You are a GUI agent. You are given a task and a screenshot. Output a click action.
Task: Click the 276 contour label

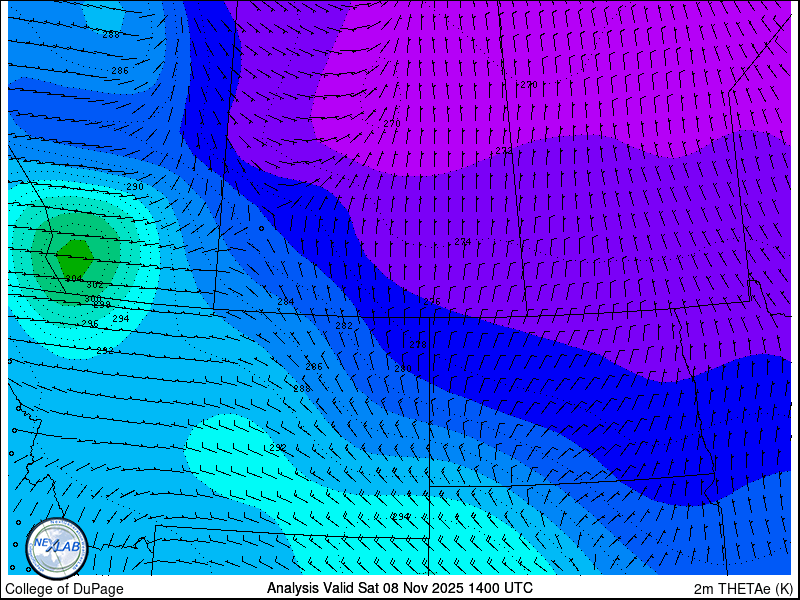tap(432, 302)
